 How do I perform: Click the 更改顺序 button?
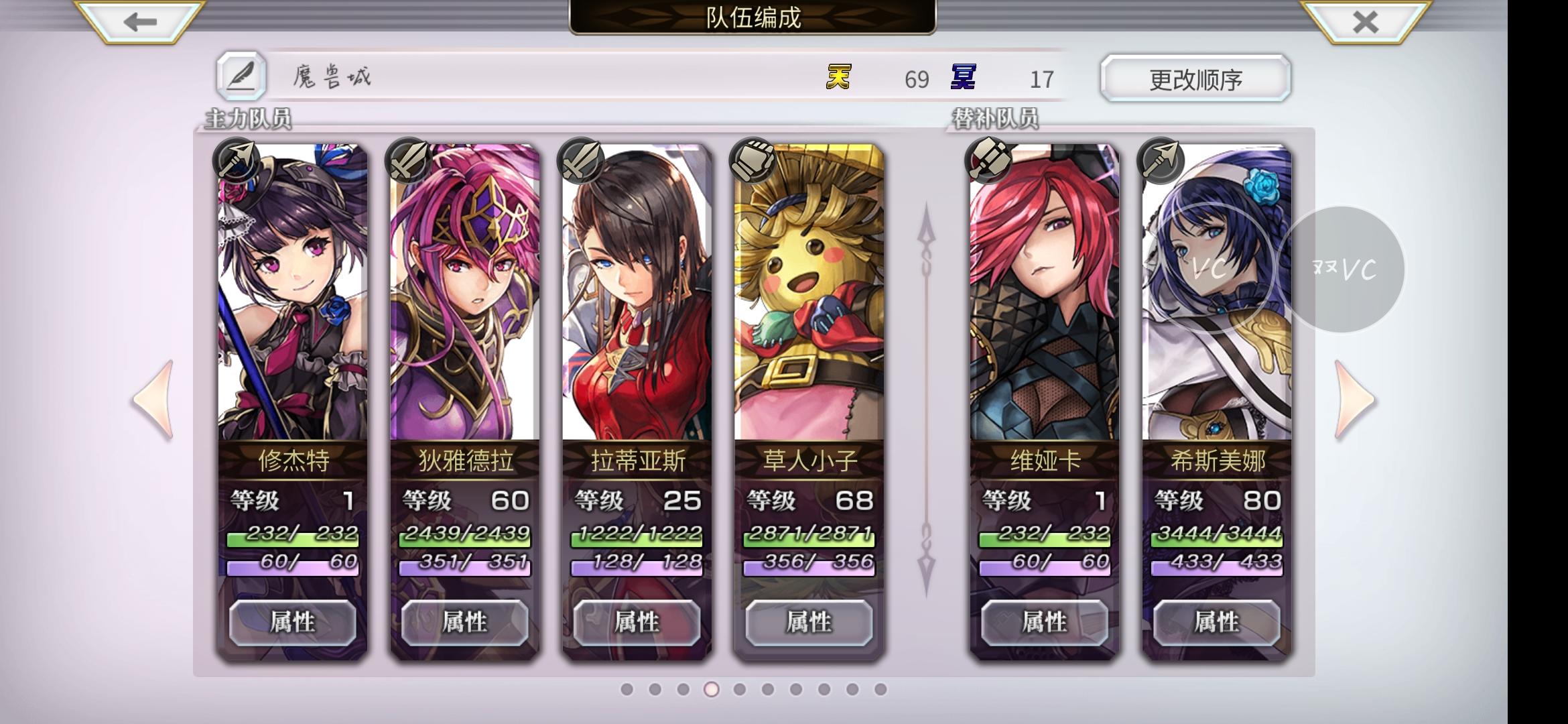pyautogui.click(x=1195, y=79)
